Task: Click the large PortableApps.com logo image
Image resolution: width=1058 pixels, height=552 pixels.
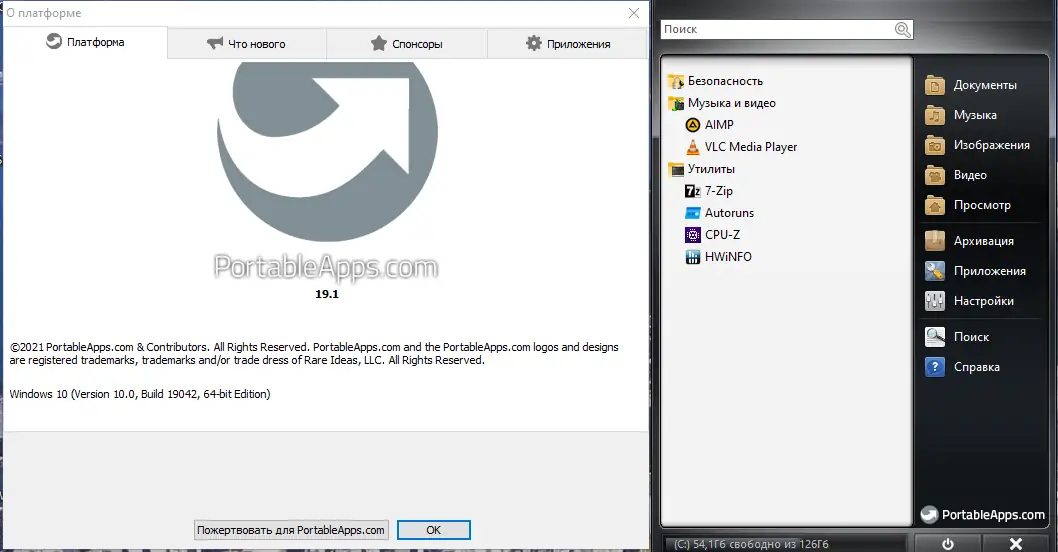Action: (x=327, y=172)
